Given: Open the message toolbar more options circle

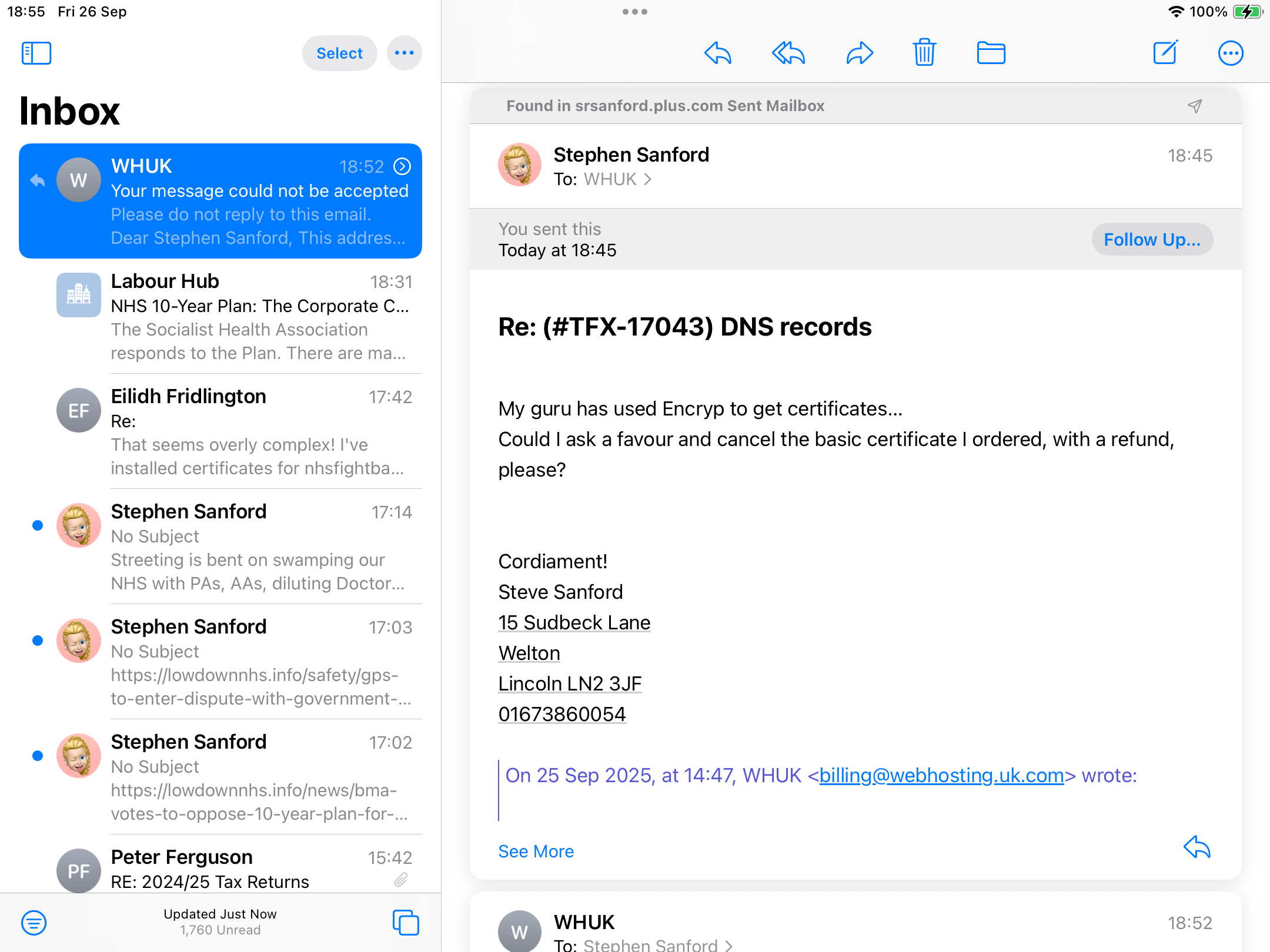Looking at the screenshot, I should pos(1230,53).
